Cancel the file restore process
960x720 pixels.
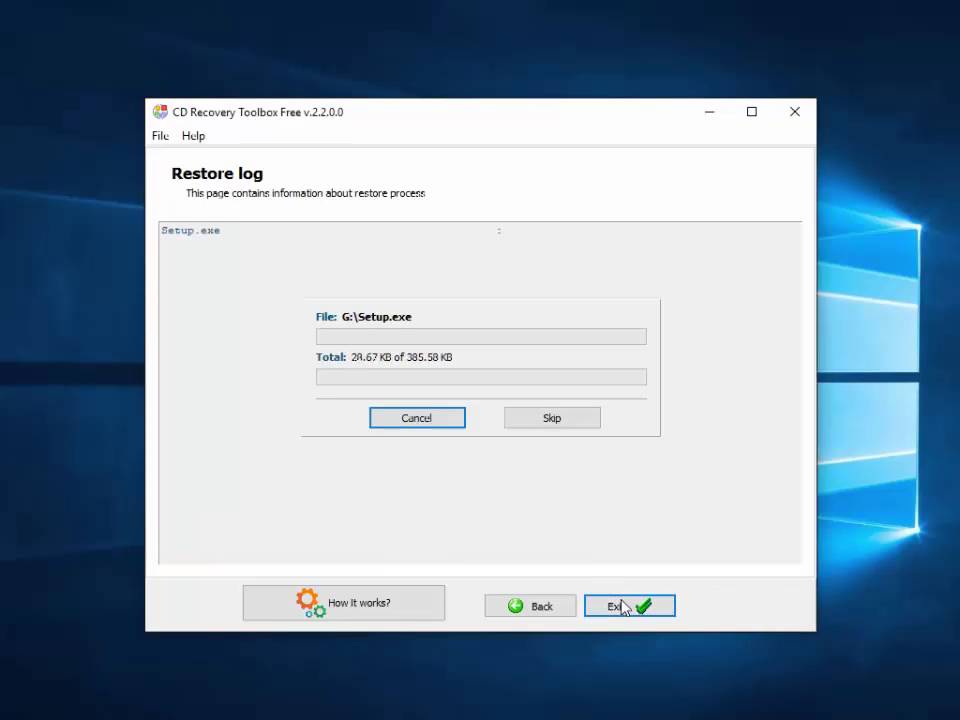pos(417,418)
